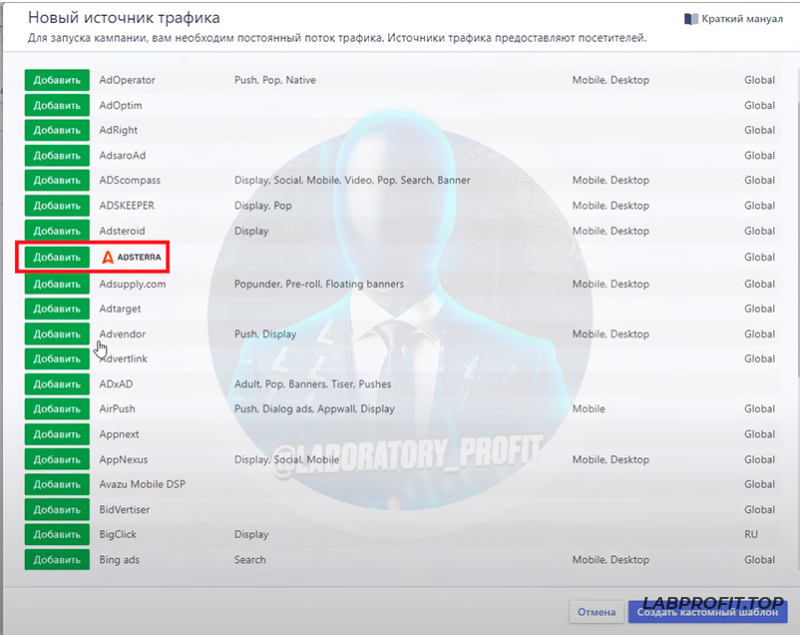This screenshot has height=635, width=800.
Task: Click Создать кастомный шаблон button
Action: (x=708, y=611)
